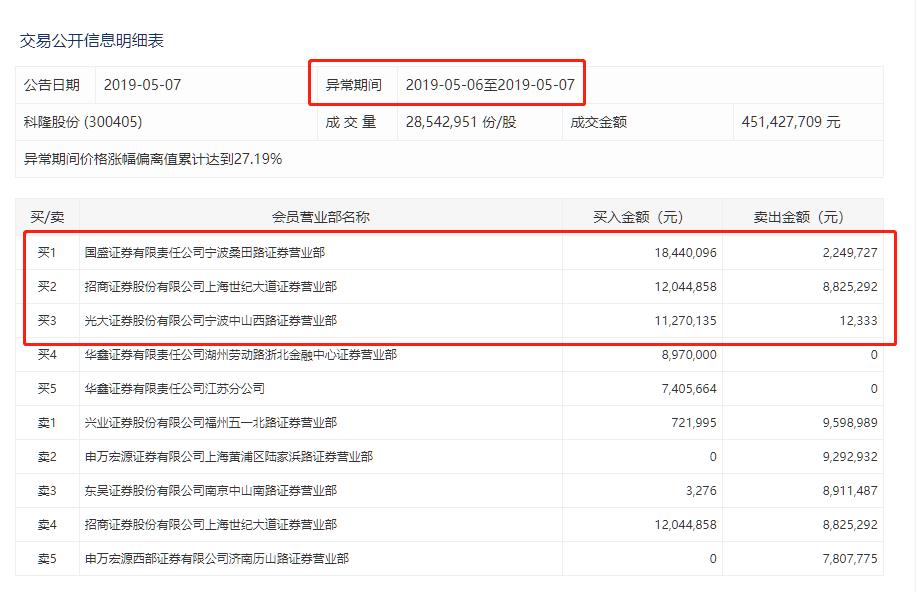Open 申万宏源西部证券济南历山路证券营业部
The height and width of the screenshot is (592, 916).
[217, 559]
